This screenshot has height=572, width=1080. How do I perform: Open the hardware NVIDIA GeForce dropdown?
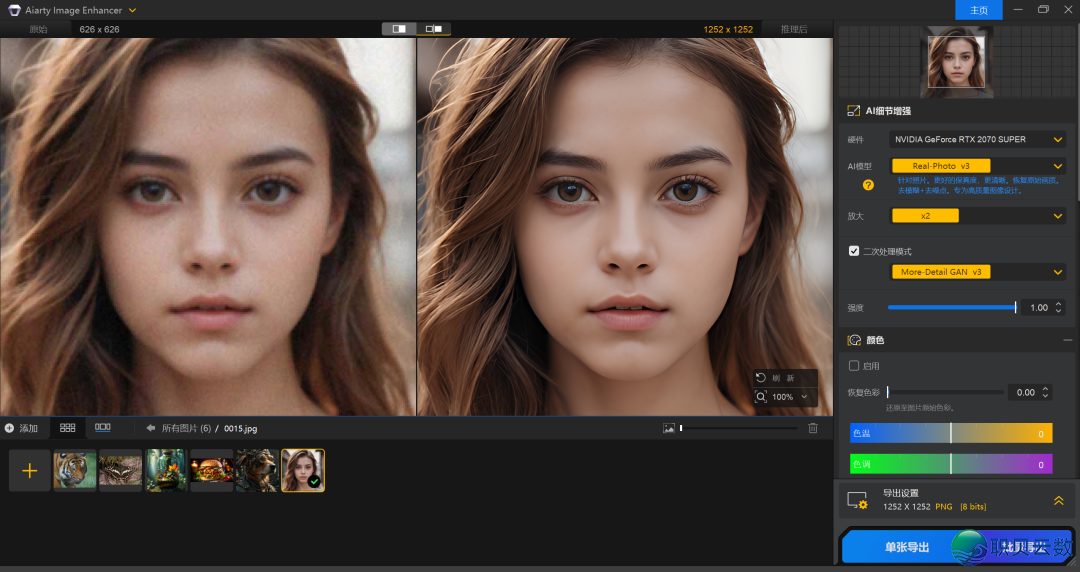point(977,139)
